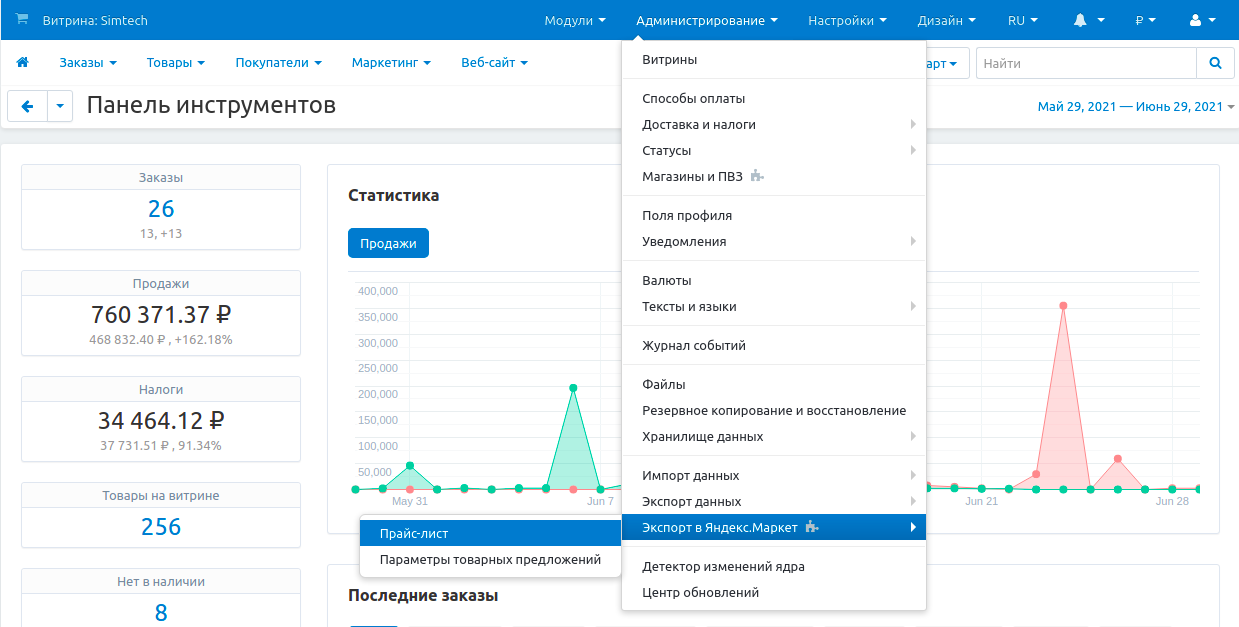Click the shopping cart storefront icon
Screen dimensions: 1239x627
22,20
